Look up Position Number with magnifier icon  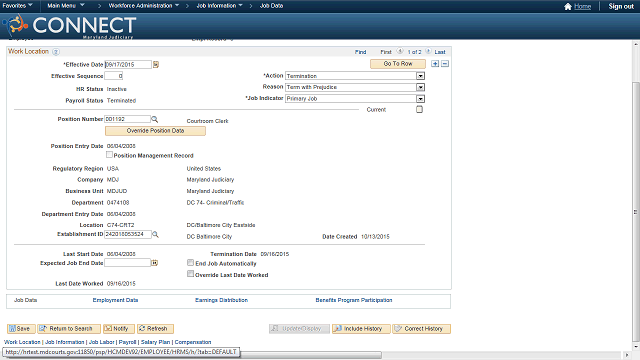click(x=155, y=119)
